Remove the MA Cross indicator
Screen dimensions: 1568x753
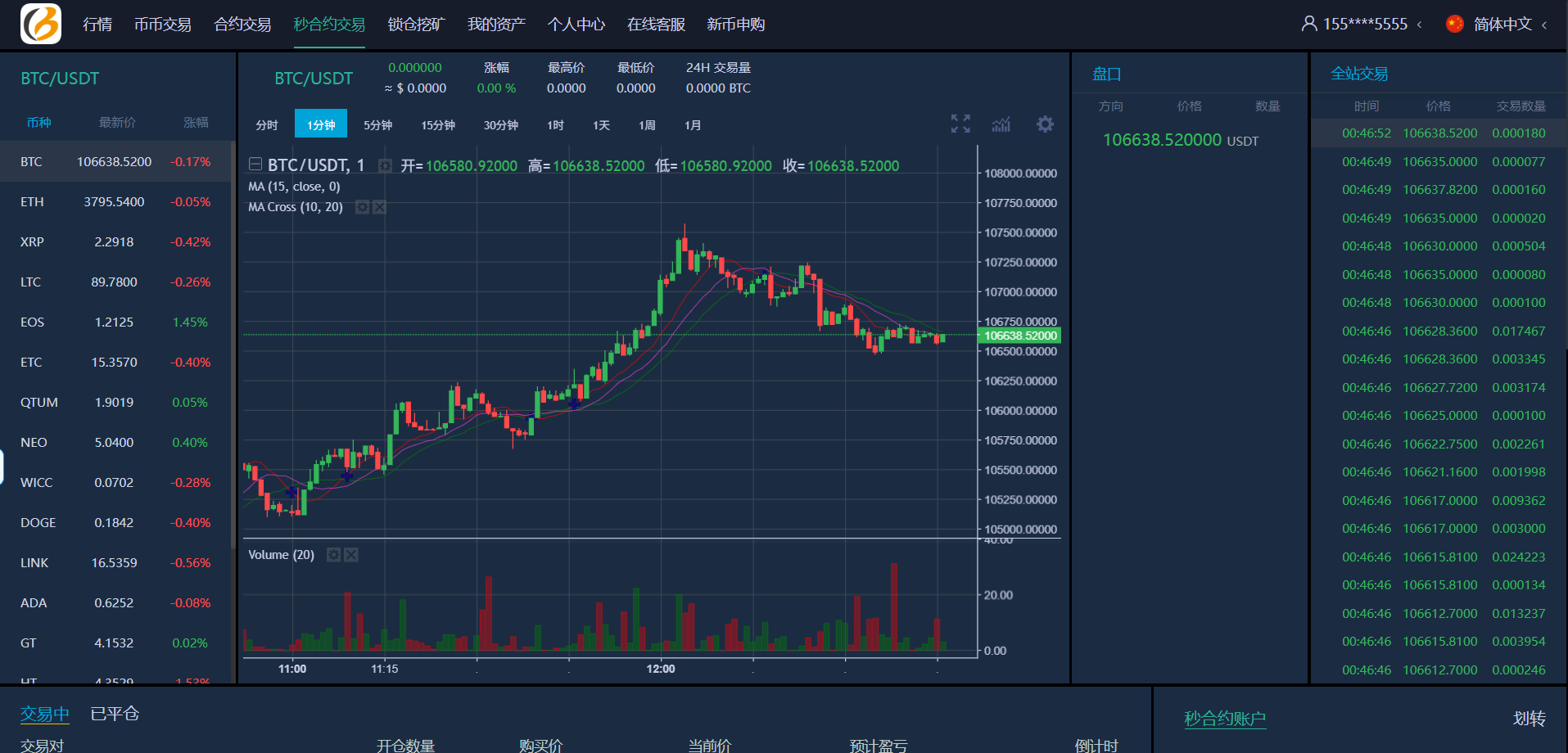coord(379,207)
